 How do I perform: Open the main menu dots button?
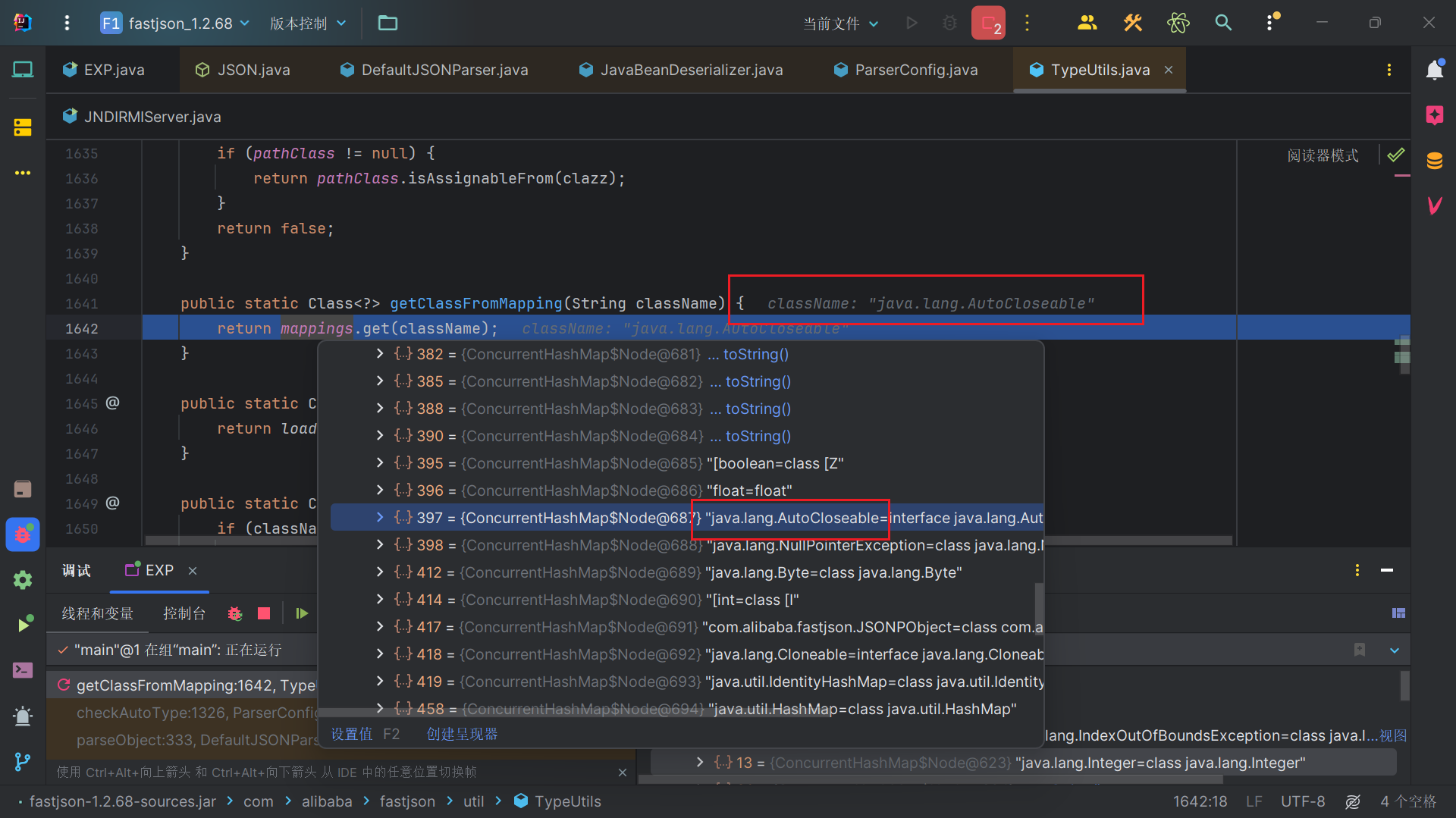click(x=67, y=23)
